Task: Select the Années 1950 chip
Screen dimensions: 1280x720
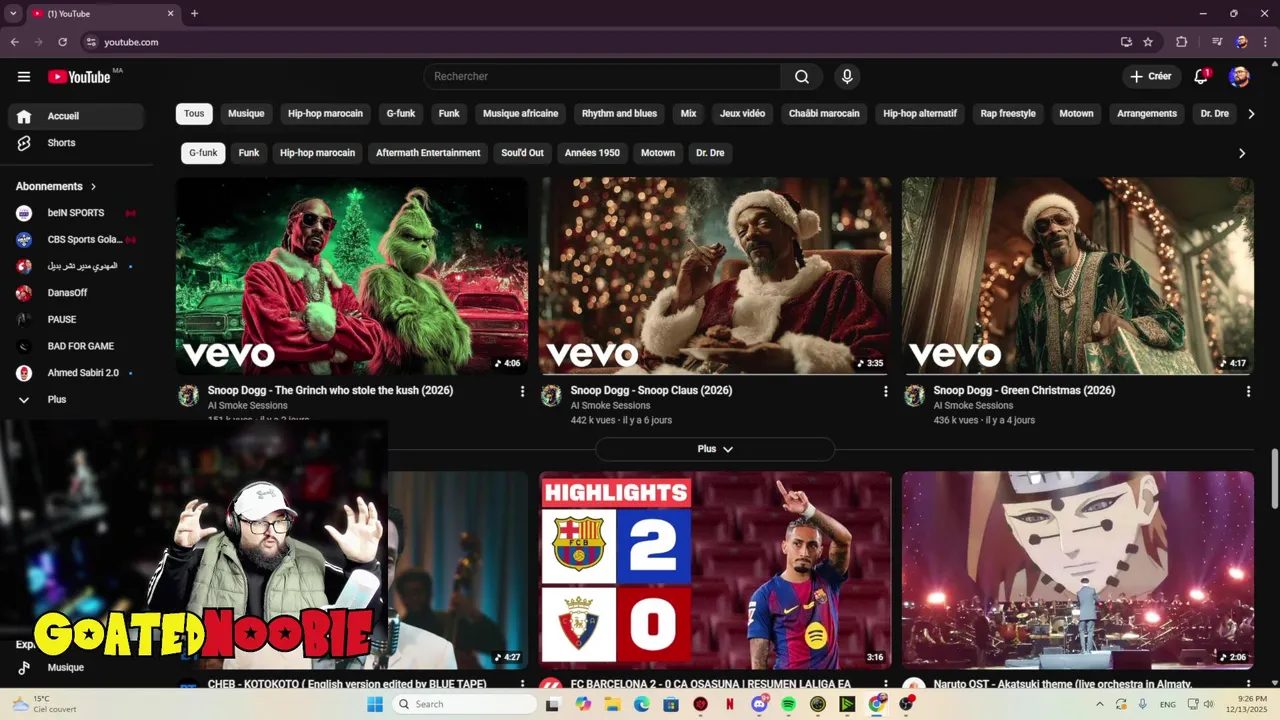Action: pyautogui.click(x=592, y=153)
